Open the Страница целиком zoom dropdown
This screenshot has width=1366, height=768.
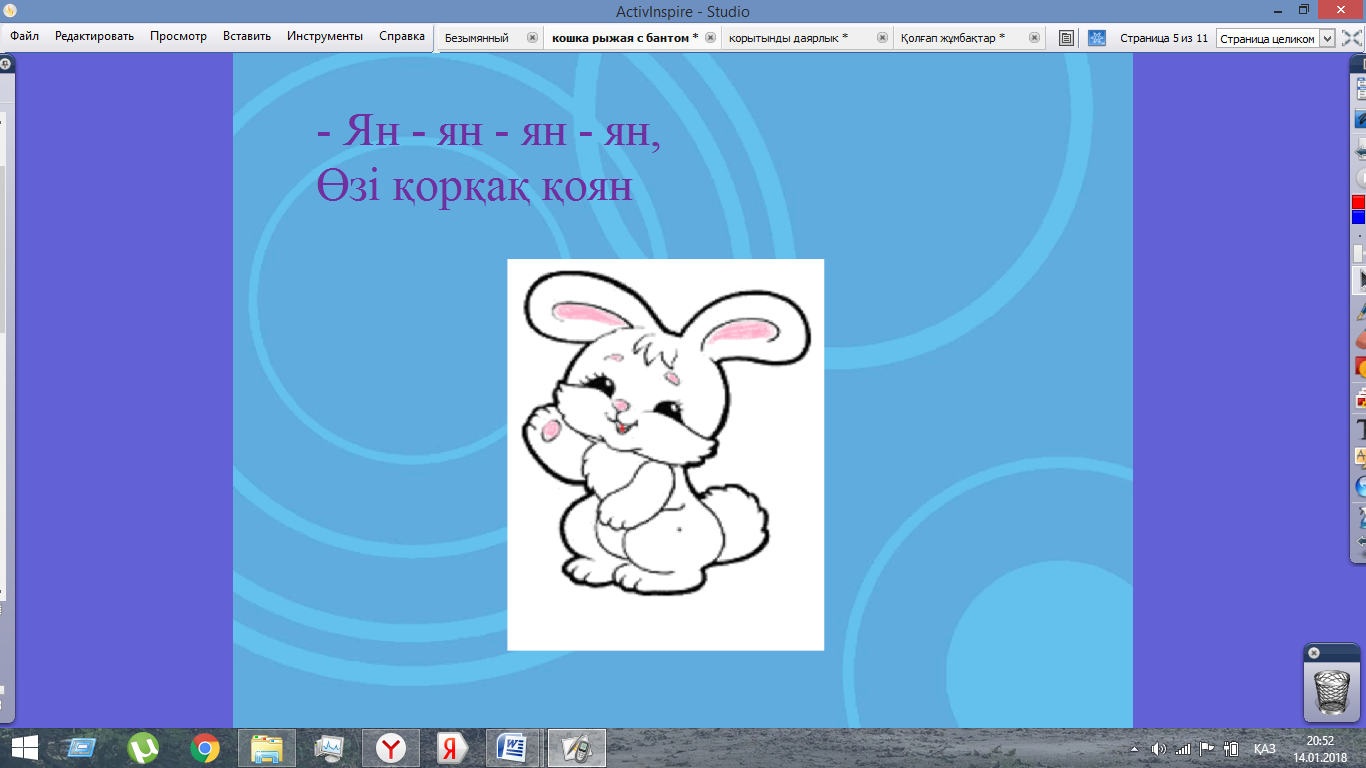coord(1276,38)
